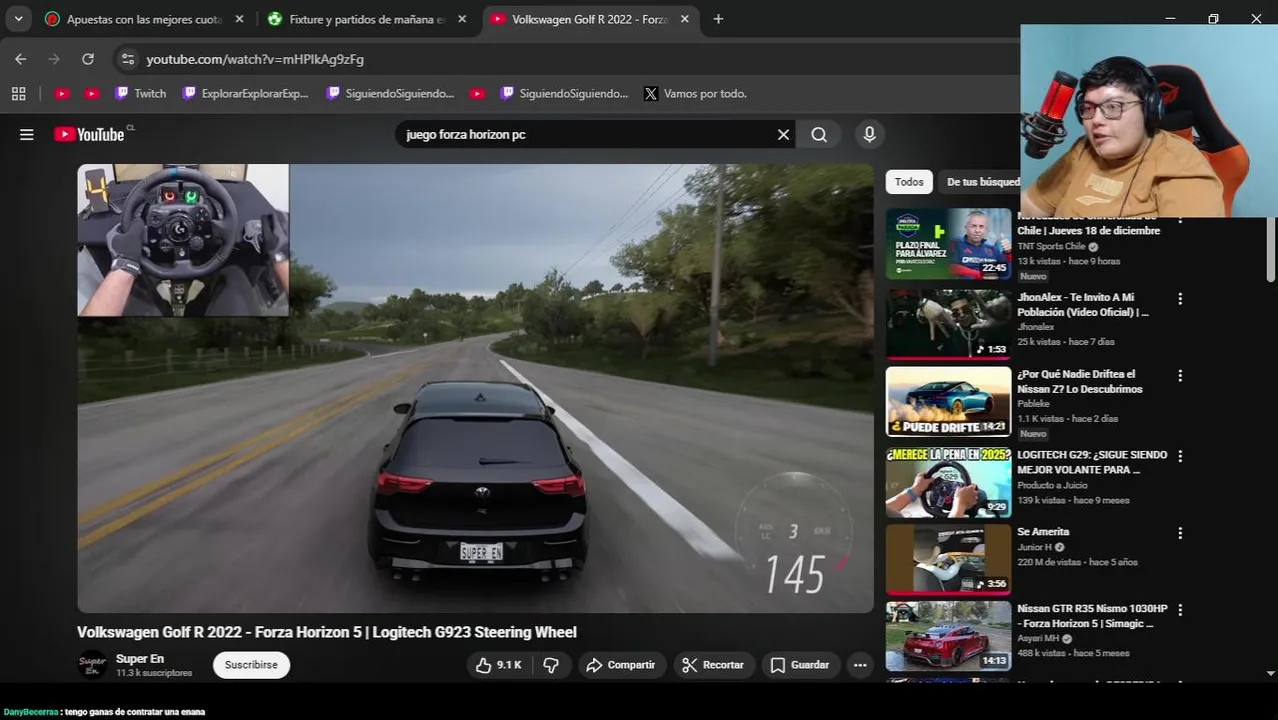Close the Volkswagen Golf R tab

pos(685,19)
